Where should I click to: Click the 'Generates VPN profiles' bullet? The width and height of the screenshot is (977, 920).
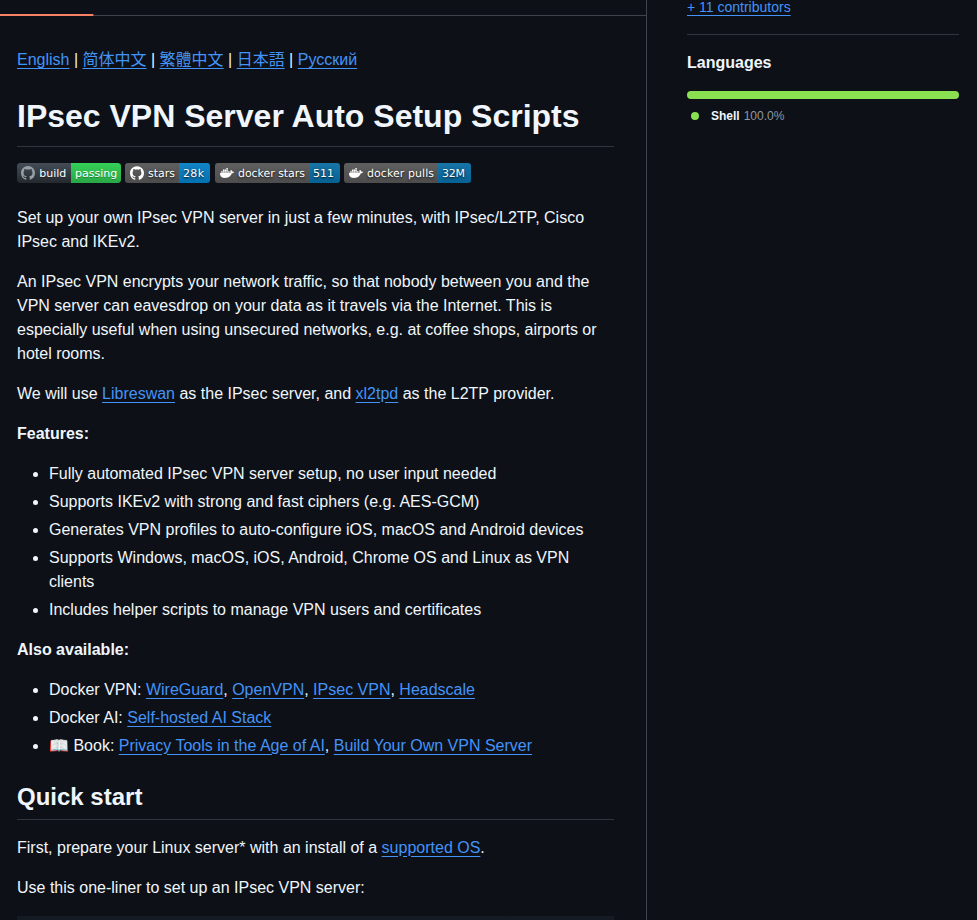pyautogui.click(x=316, y=529)
